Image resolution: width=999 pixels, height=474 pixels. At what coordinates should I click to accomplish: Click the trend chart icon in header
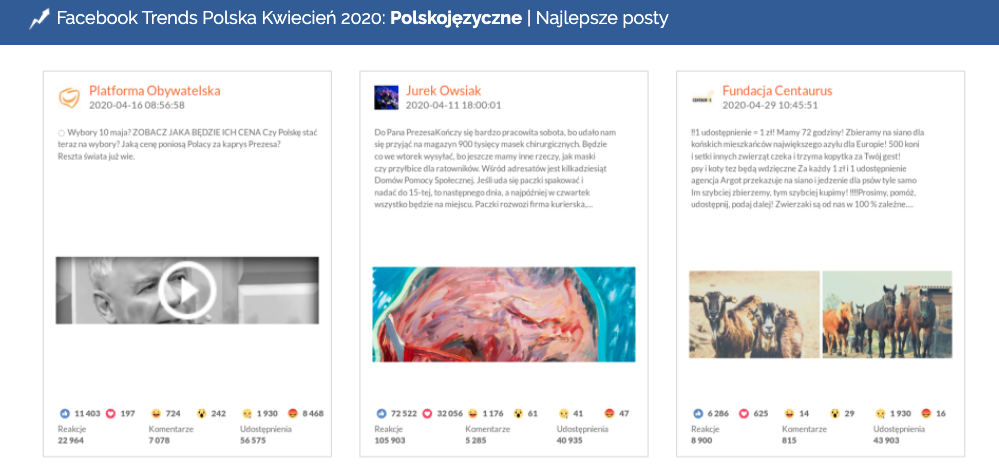point(39,19)
